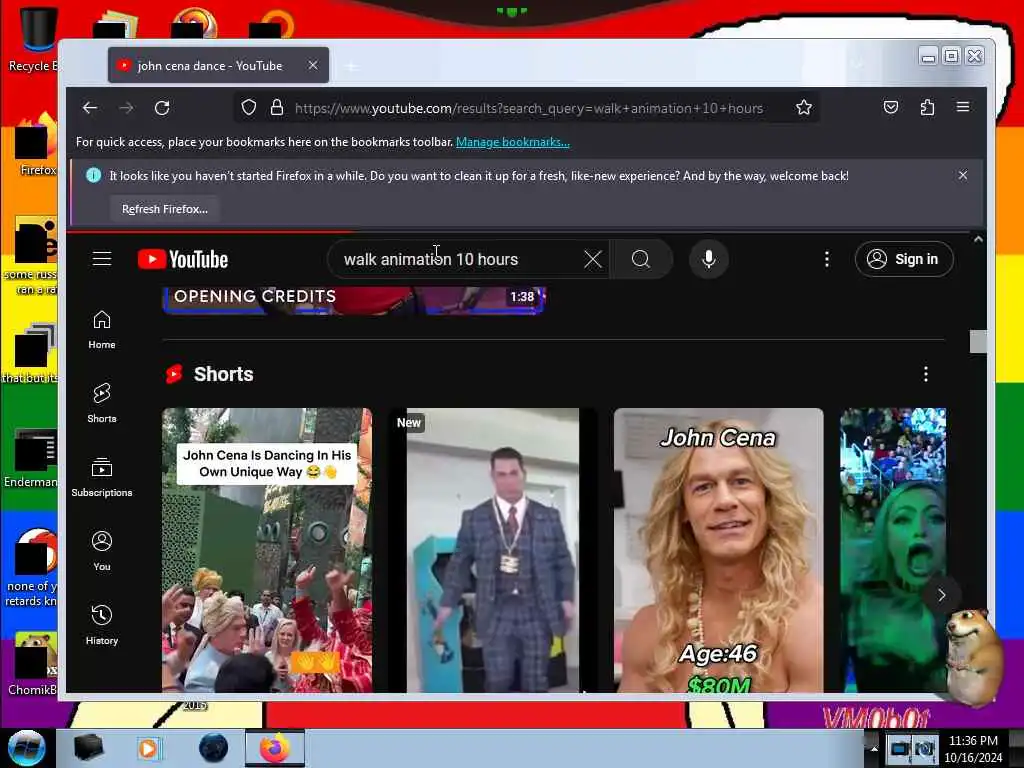Bookmark this page with the star icon
1024x768 pixels.
coord(804,108)
